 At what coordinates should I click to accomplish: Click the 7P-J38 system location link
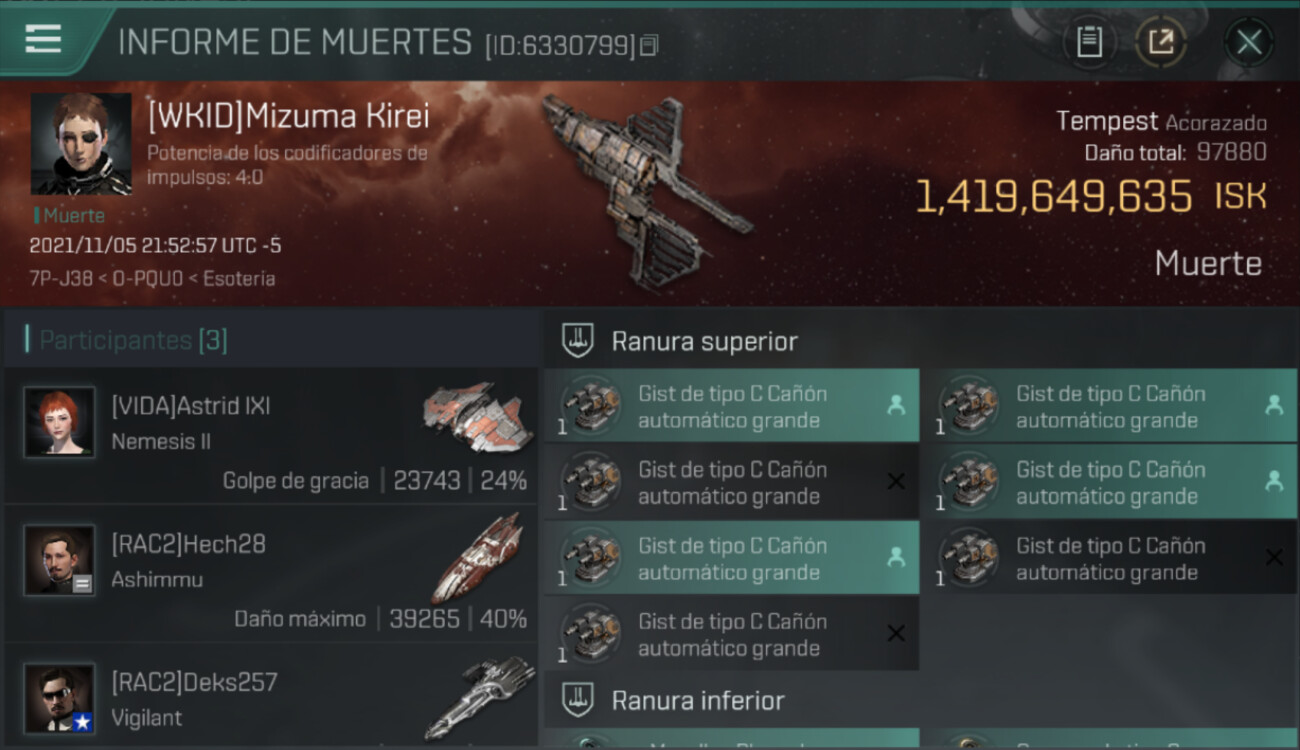pyautogui.click(x=58, y=278)
